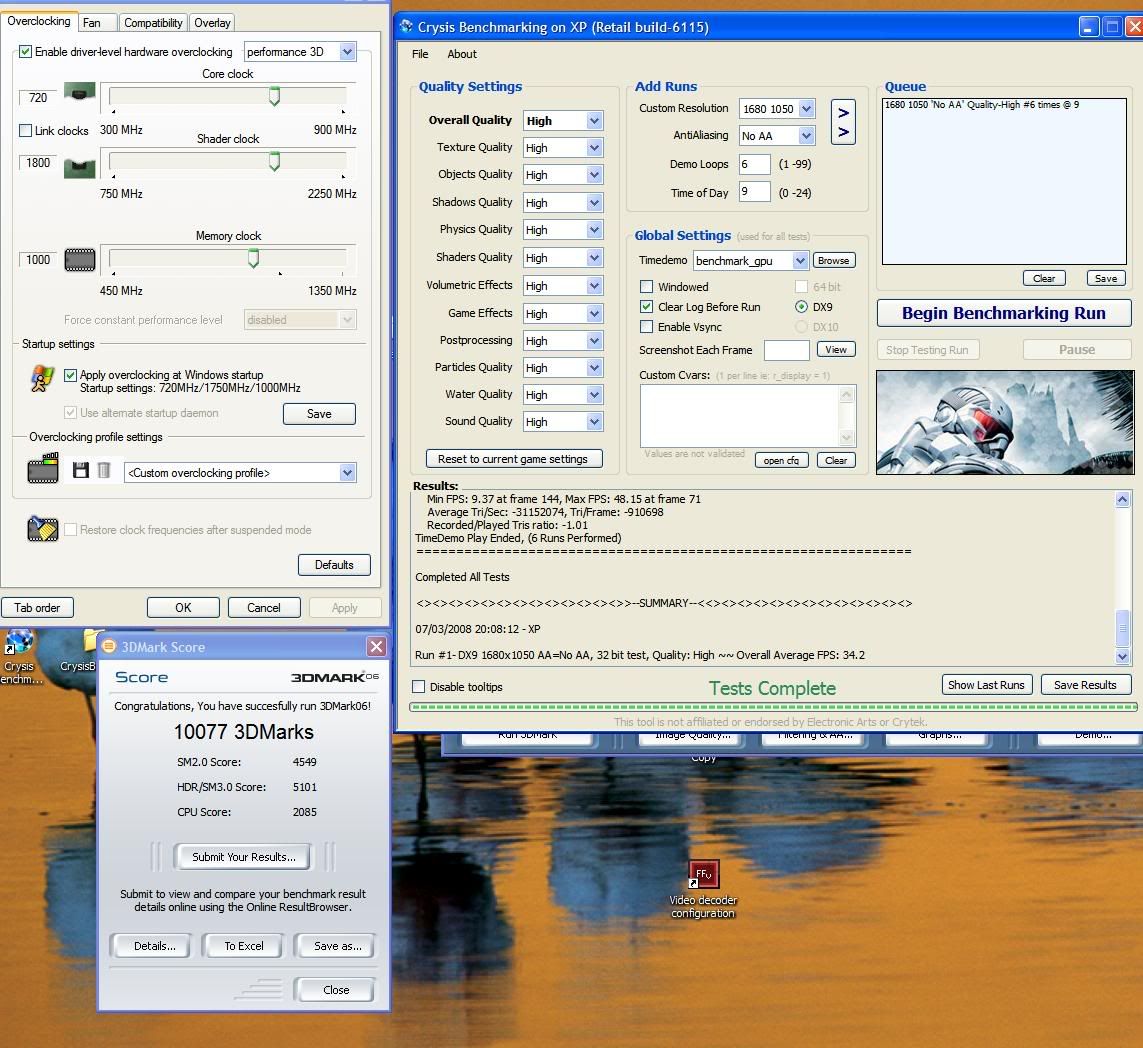
Task: Toggle the Link clocks checkbox
Action: point(26,130)
